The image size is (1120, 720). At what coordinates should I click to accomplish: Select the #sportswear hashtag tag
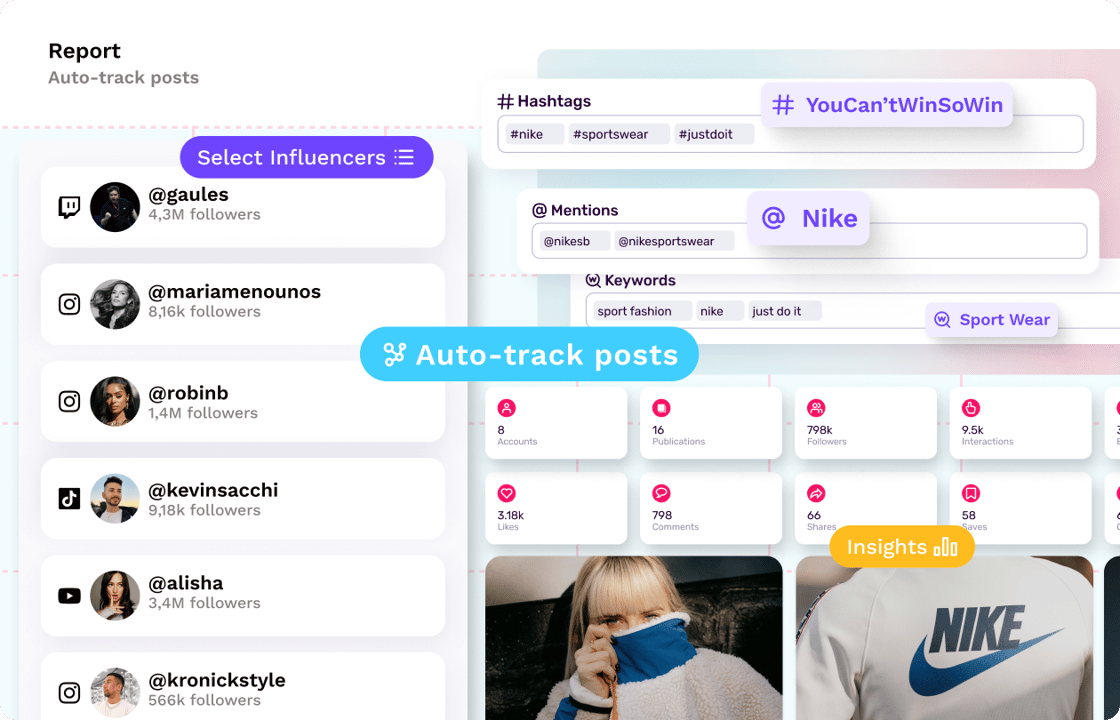click(x=618, y=134)
